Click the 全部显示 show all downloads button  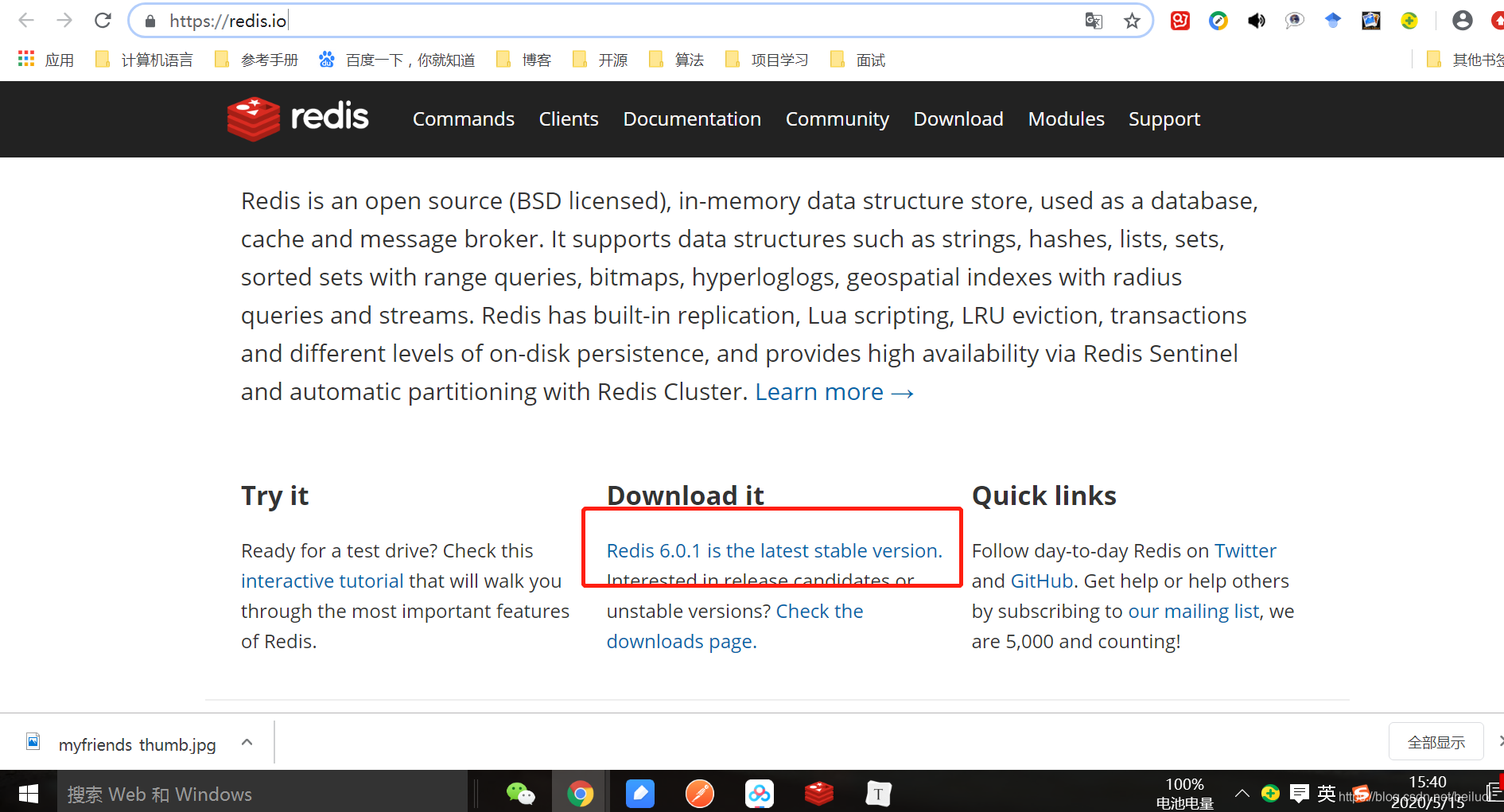click(x=1436, y=742)
